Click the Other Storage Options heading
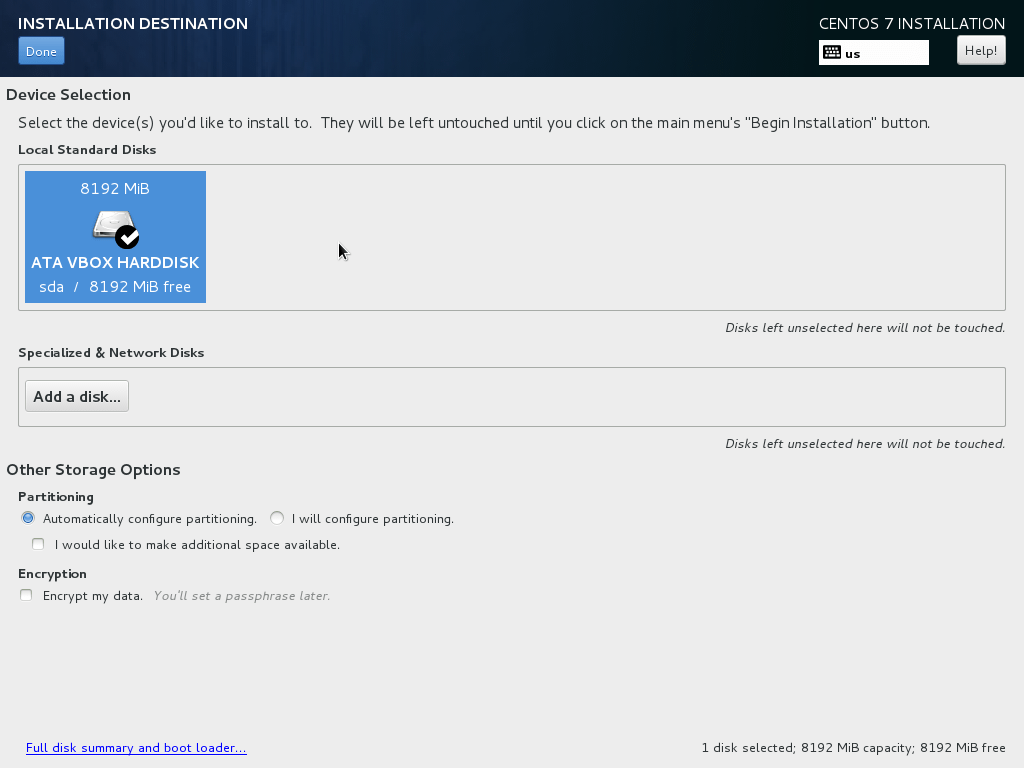Image resolution: width=1024 pixels, height=768 pixels. [x=93, y=470]
